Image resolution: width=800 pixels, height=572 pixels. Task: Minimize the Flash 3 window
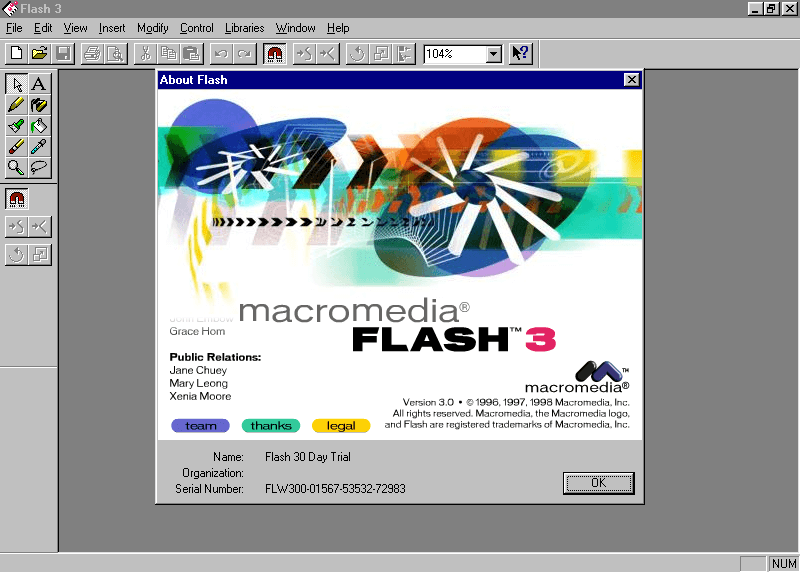click(x=755, y=9)
